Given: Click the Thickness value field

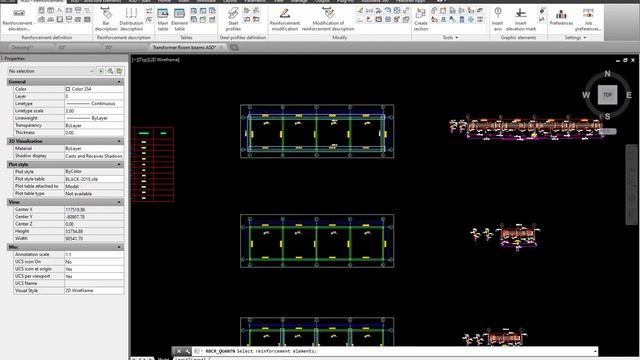Looking at the screenshot, I should click(x=94, y=133).
